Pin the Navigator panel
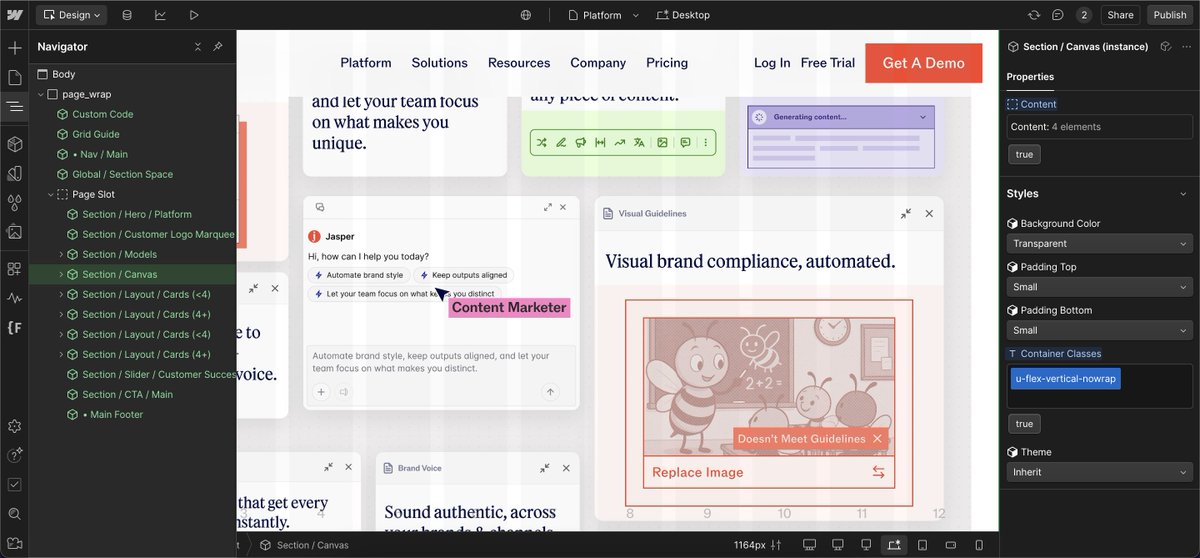Viewport: 1200px width, 558px height. click(218, 47)
